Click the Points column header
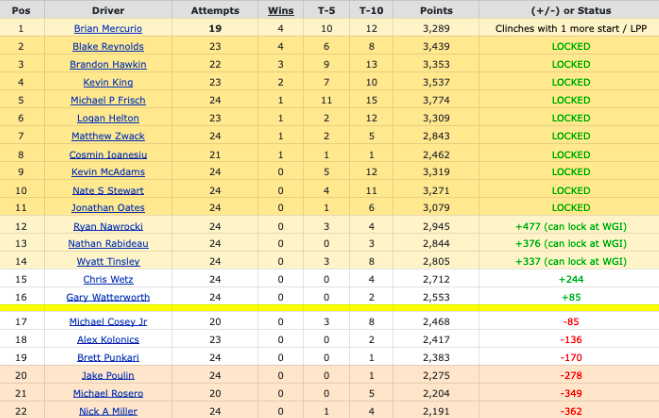The width and height of the screenshot is (659, 418). point(436,11)
